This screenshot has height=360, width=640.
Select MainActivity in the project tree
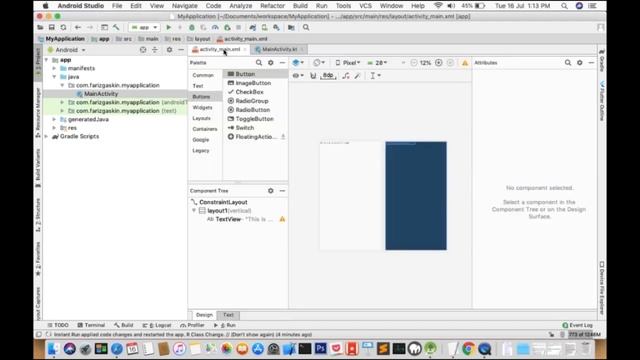[x=100, y=93]
